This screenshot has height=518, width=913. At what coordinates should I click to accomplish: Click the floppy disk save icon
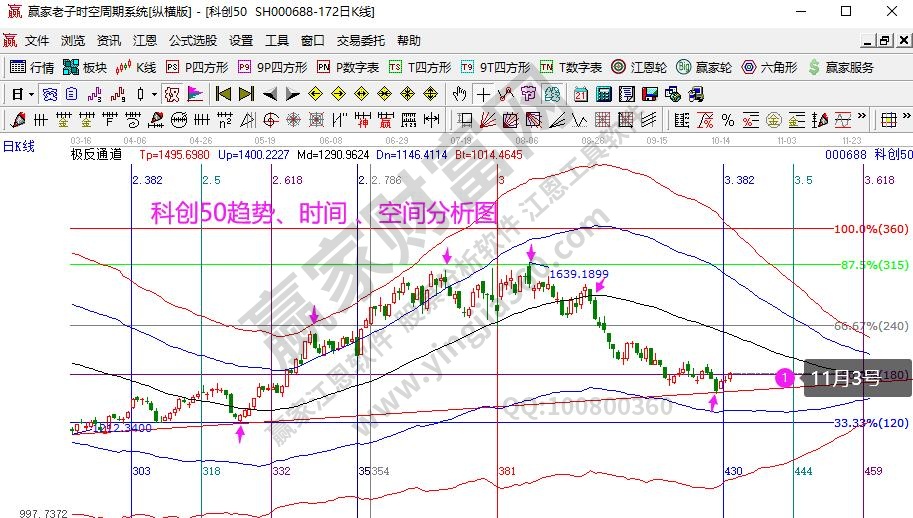[x=650, y=94]
